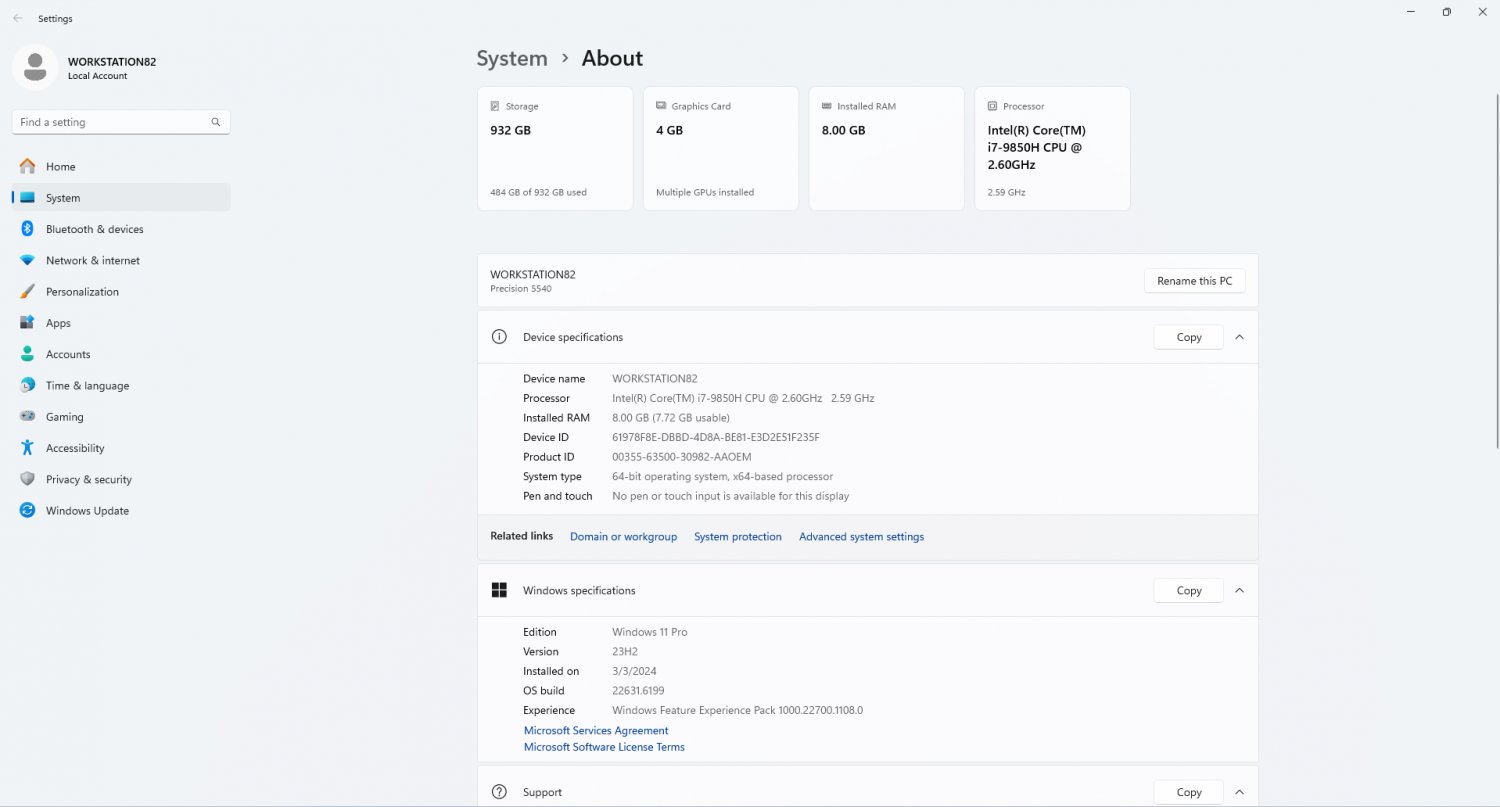Click the Precision 5540 model text
The width and height of the screenshot is (1500, 807).
coord(520,289)
